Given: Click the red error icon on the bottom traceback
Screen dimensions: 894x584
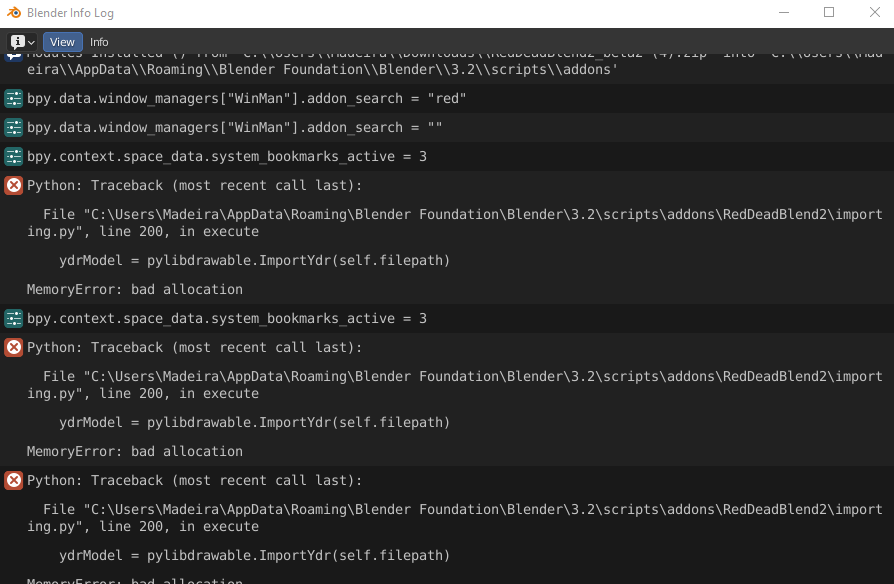Looking at the screenshot, I should point(14,480).
